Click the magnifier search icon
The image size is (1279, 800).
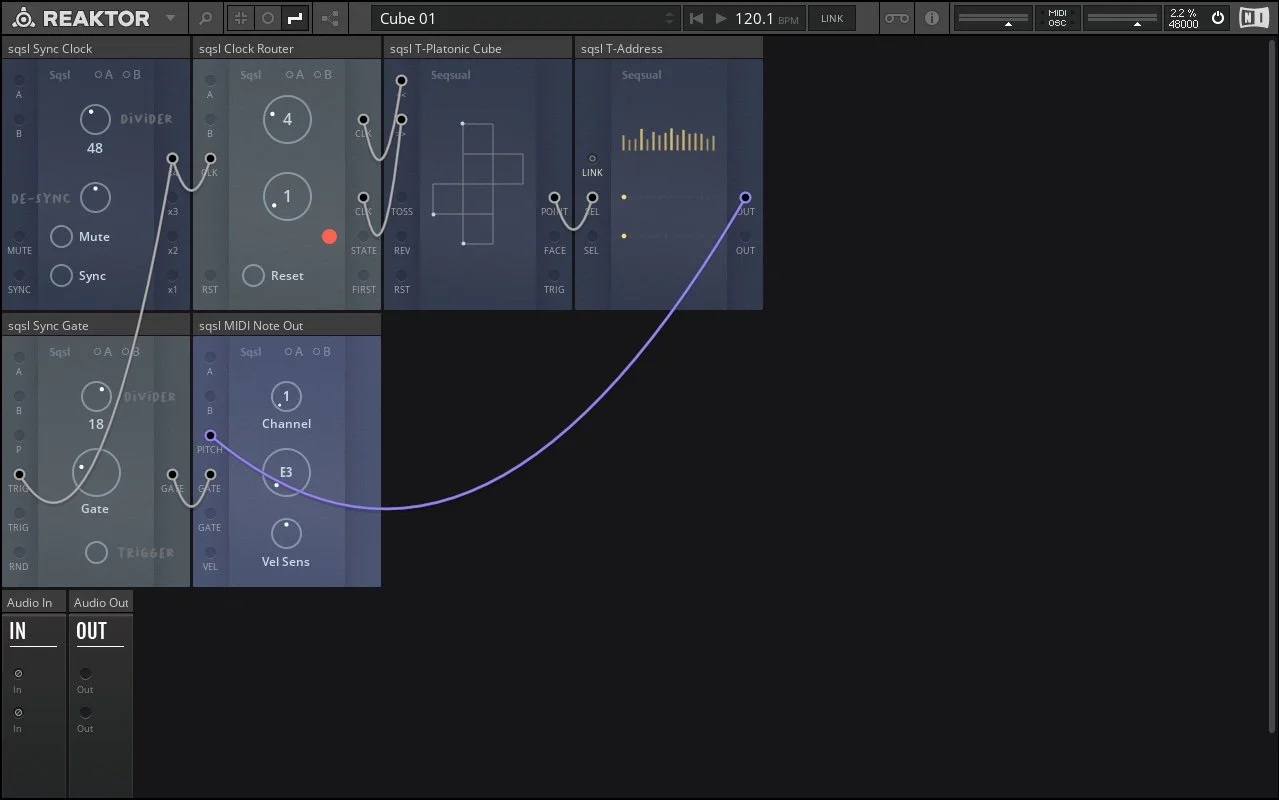[x=205, y=18]
